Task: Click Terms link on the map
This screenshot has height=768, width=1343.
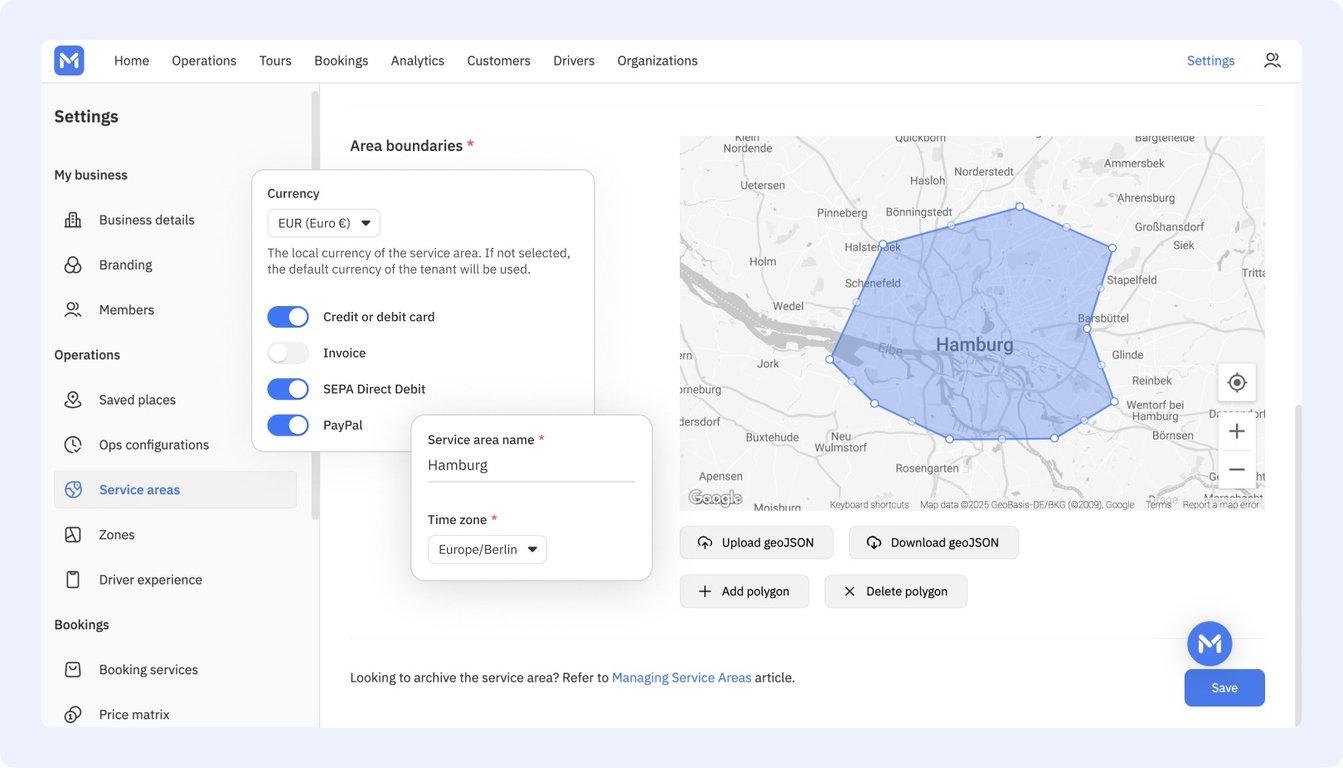Action: point(1158,505)
